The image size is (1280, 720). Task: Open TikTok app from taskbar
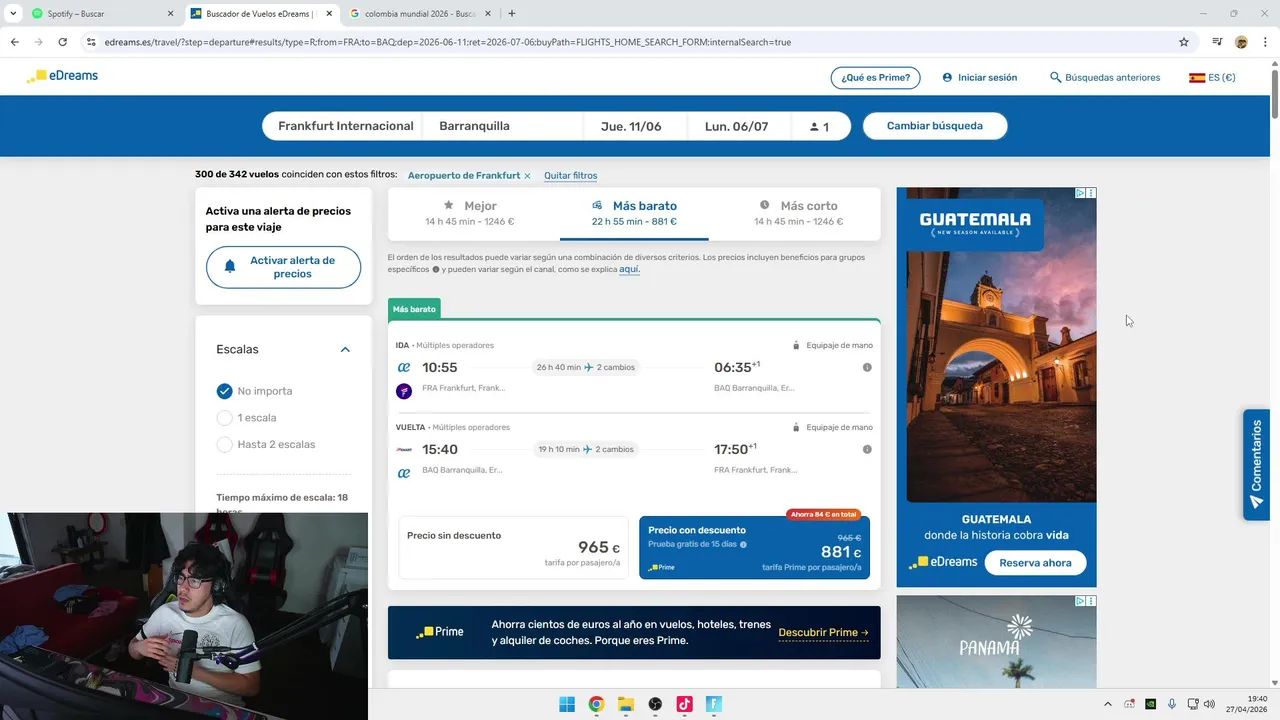point(685,704)
